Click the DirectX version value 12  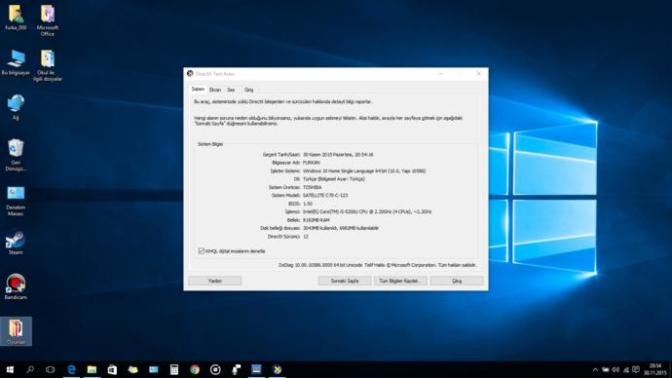[306, 237]
